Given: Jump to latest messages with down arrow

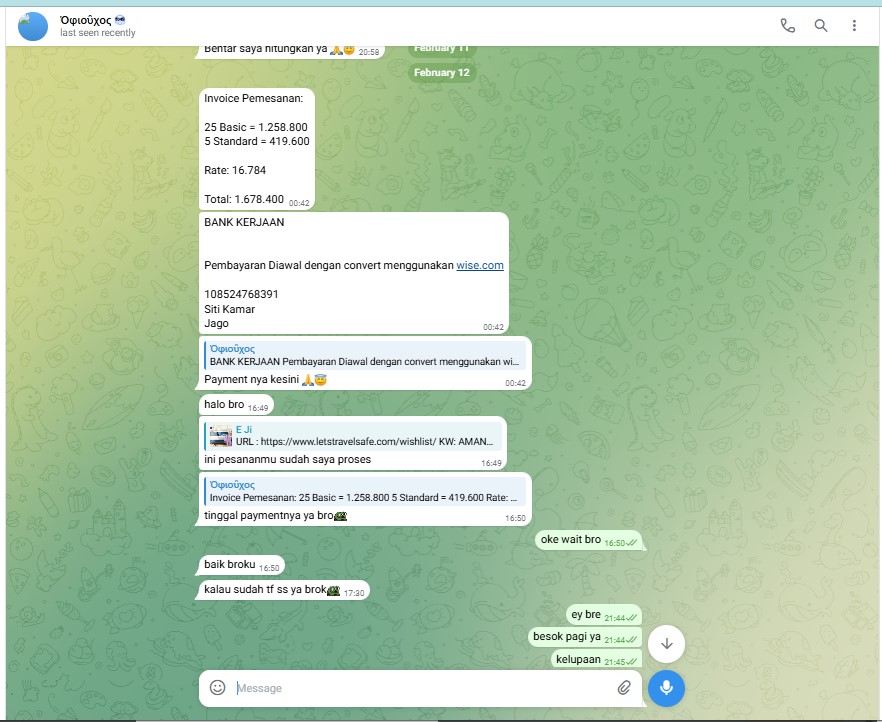Looking at the screenshot, I should 666,644.
